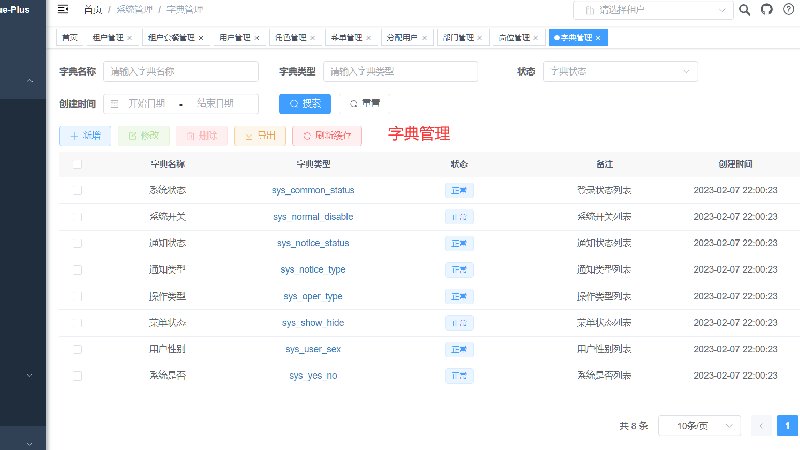This screenshot has width=800, height=450.
Task: Close the 岗位管理 tab
Action: pos(535,38)
